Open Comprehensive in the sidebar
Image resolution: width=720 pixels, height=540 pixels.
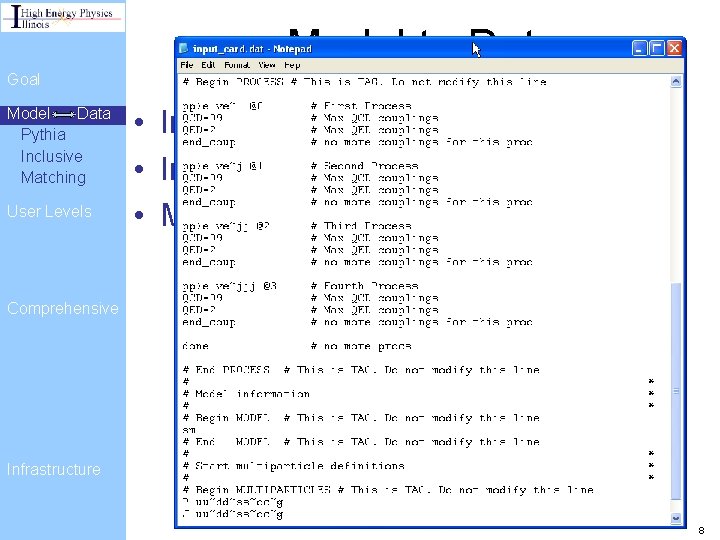coord(62,308)
